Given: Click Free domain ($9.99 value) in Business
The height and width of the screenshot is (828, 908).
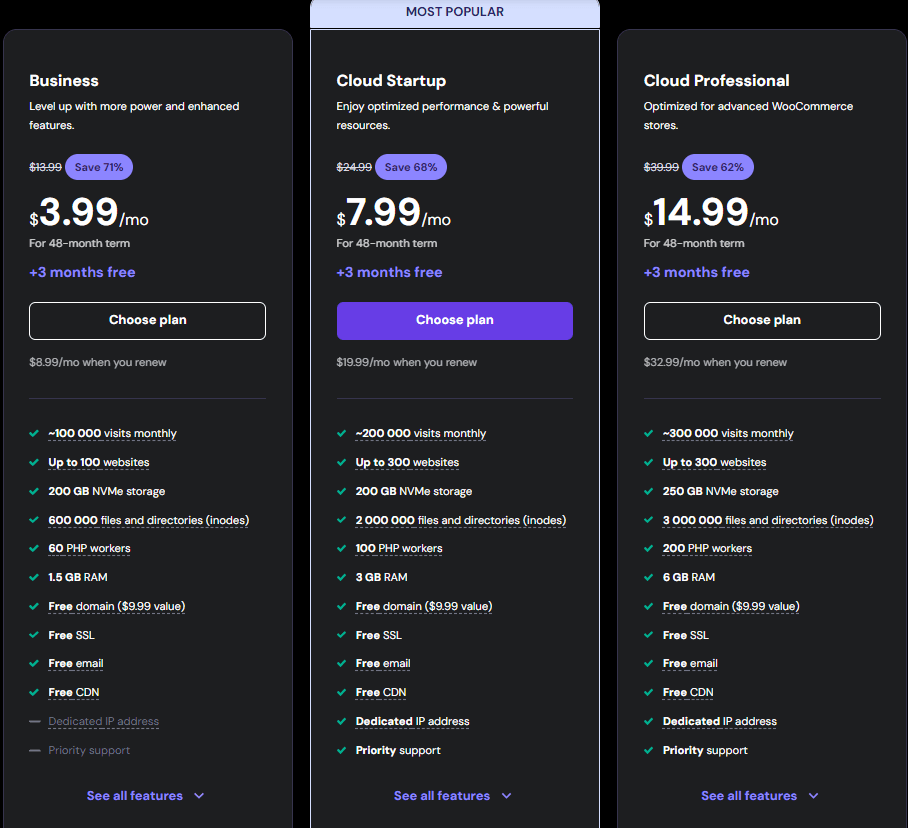Looking at the screenshot, I should (x=116, y=606).
